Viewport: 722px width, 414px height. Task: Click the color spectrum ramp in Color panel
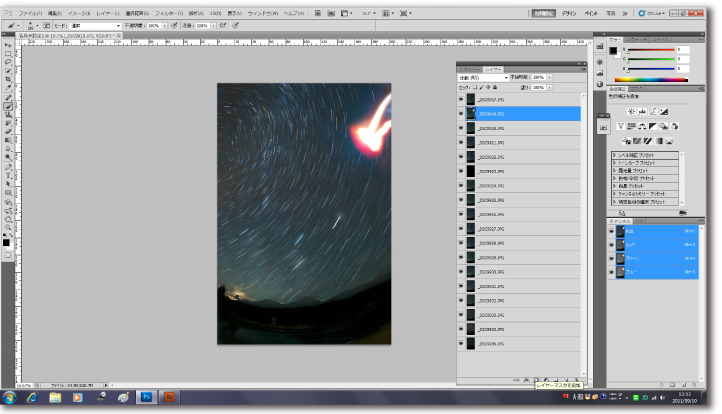click(x=651, y=78)
